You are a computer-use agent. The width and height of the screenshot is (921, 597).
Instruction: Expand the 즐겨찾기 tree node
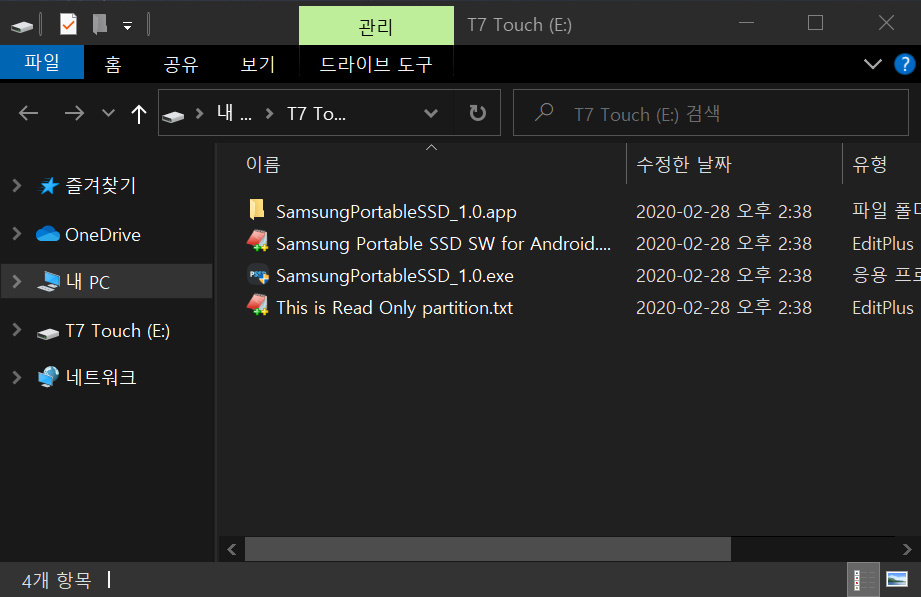[16, 186]
